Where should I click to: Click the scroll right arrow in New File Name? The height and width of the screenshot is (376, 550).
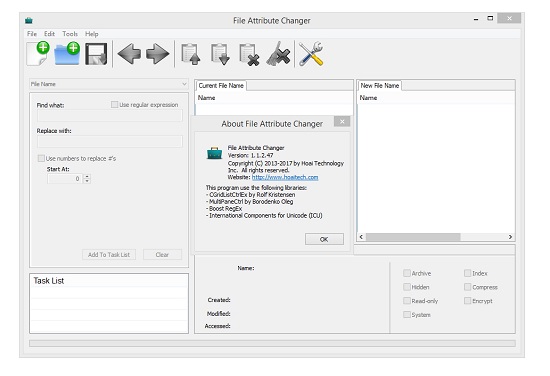coord(510,237)
